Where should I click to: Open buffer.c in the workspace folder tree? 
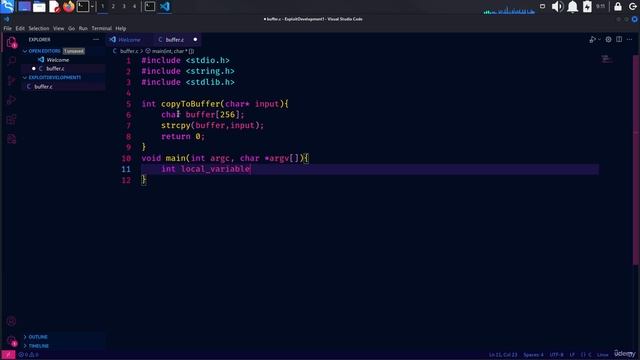pos(64,87)
